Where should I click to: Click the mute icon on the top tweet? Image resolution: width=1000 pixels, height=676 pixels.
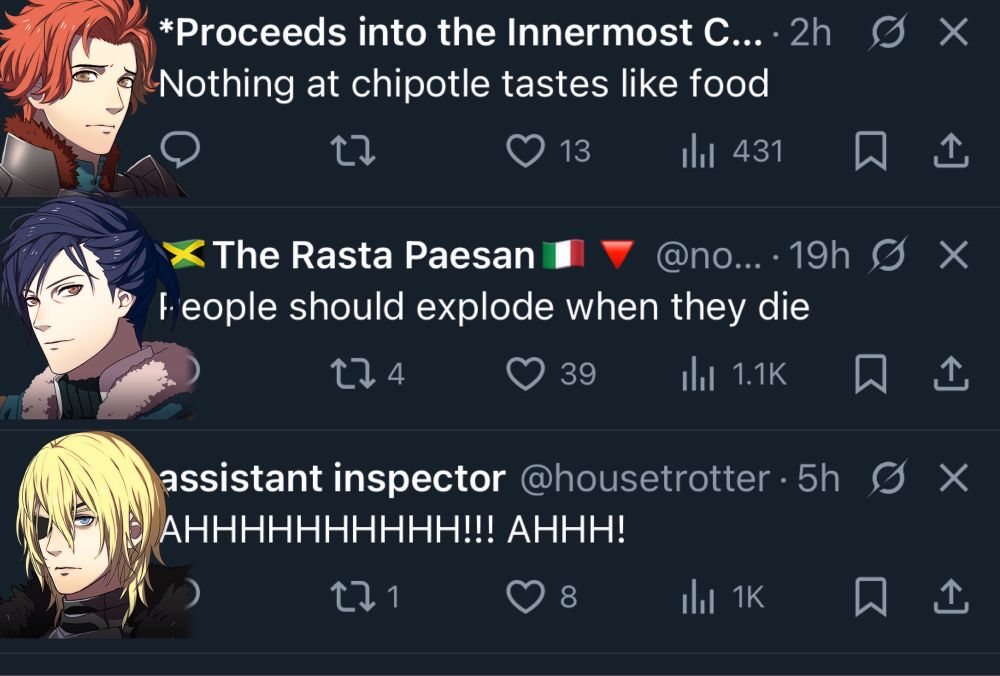889,32
